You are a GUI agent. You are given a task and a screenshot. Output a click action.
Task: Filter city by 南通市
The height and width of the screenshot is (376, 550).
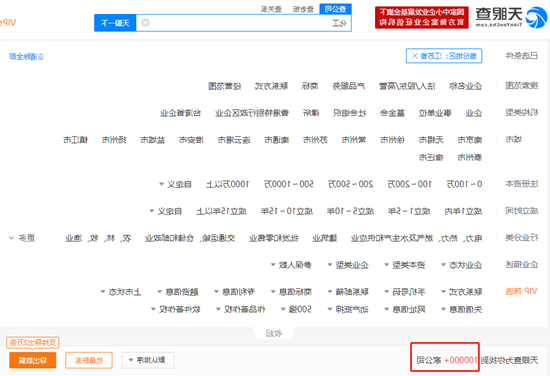tap(276, 140)
